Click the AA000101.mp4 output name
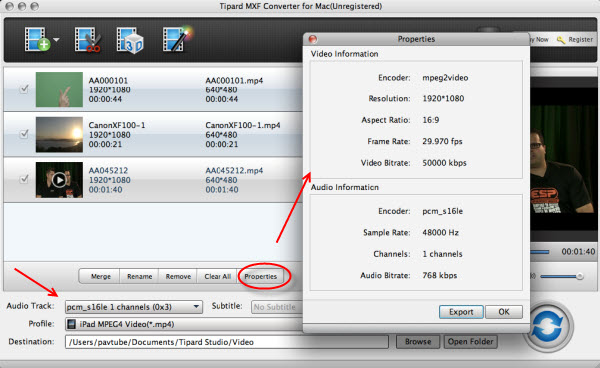Image resolution: width=600 pixels, height=368 pixels. point(234,80)
